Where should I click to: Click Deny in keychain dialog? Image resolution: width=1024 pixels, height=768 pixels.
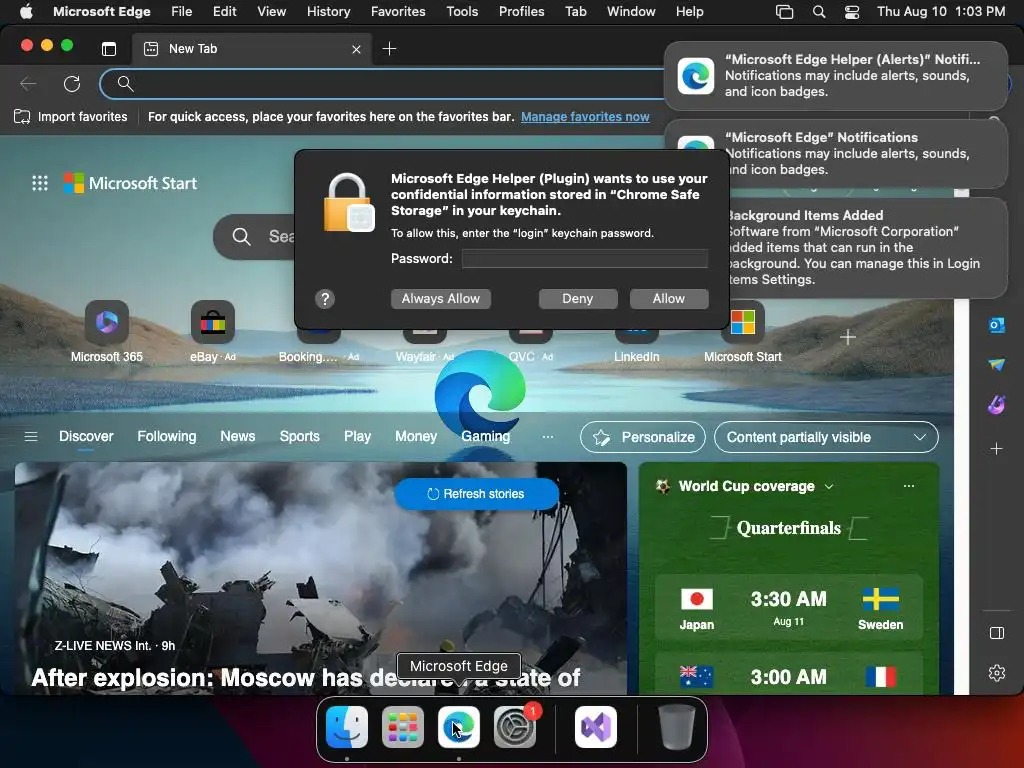(x=578, y=298)
